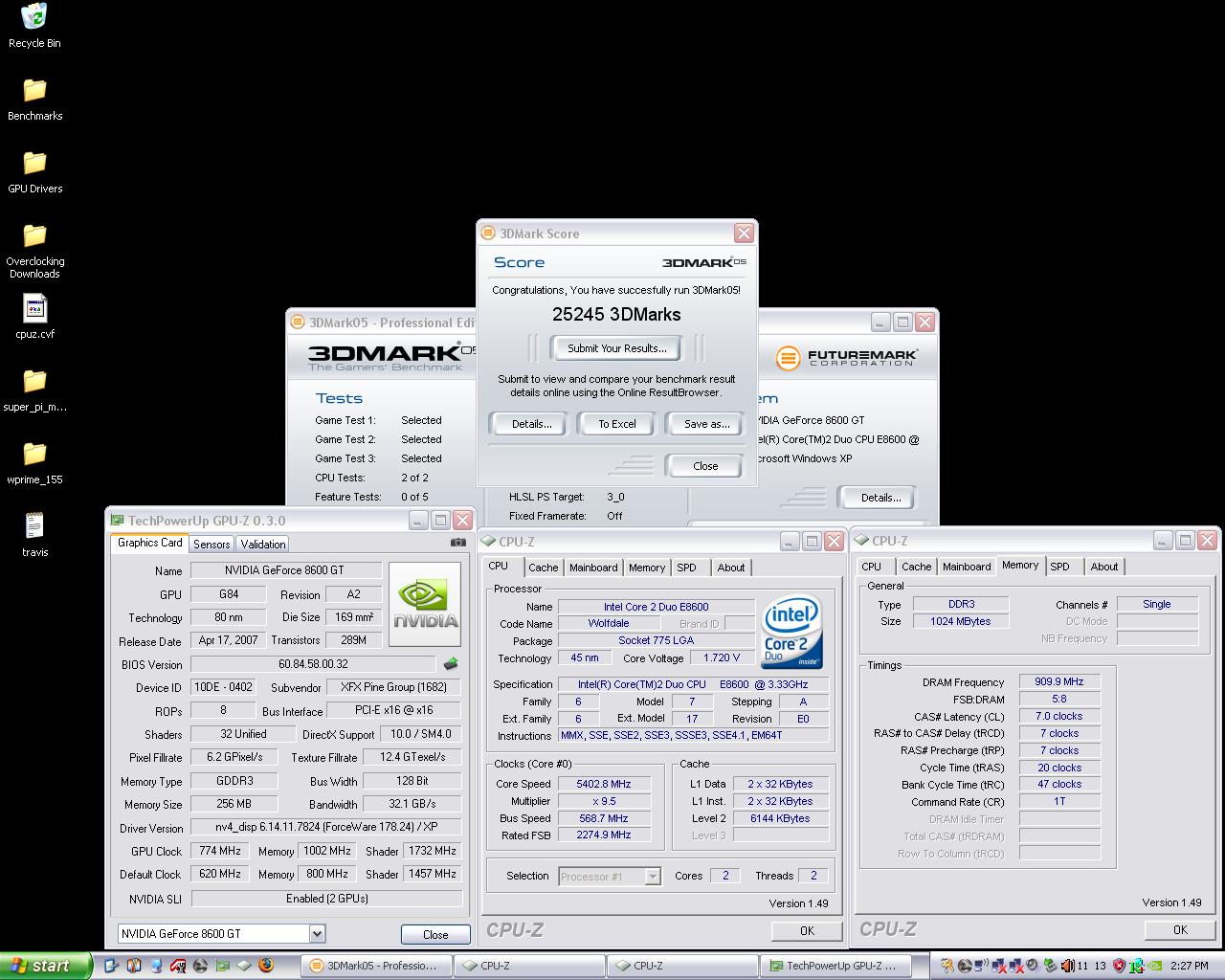The height and width of the screenshot is (980, 1225).
Task: Open About tab in left CPU-Z window
Action: pyautogui.click(x=731, y=568)
